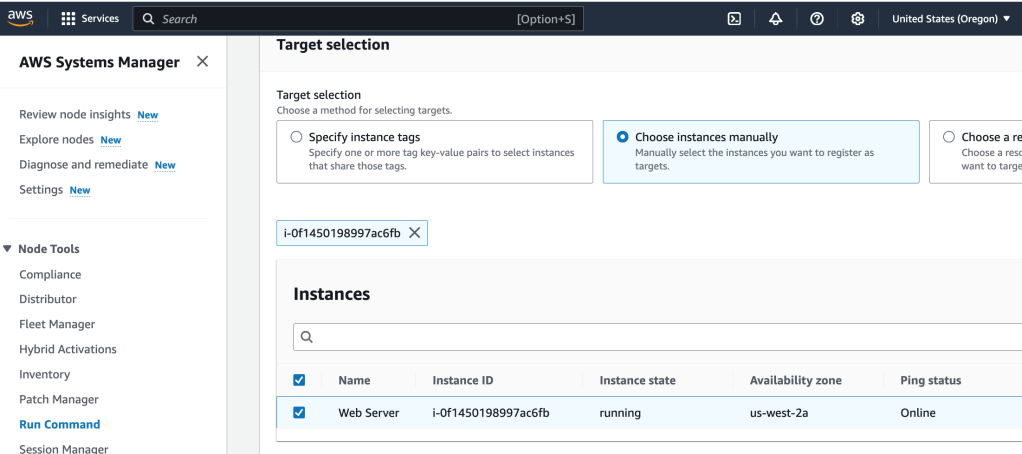Uncheck the Web Server instance checkbox
Screen dimensions: 1022x454
[299, 412]
